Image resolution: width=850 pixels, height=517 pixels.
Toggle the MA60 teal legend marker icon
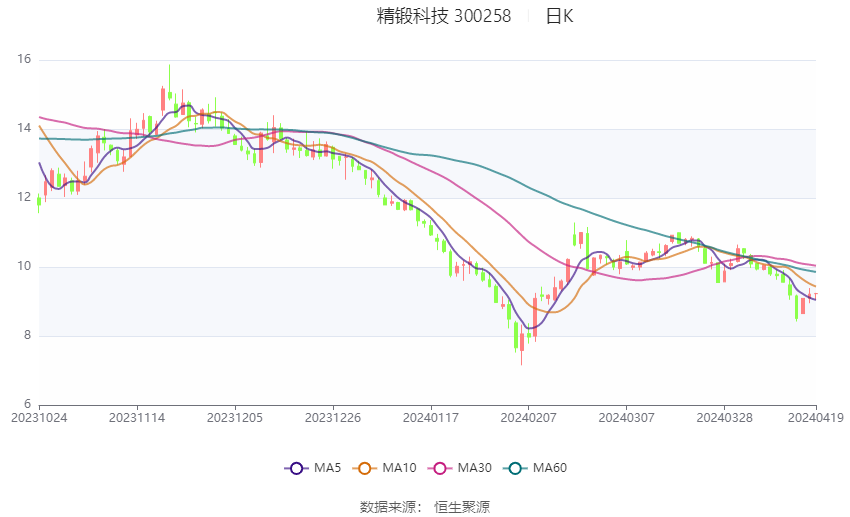click(512, 467)
